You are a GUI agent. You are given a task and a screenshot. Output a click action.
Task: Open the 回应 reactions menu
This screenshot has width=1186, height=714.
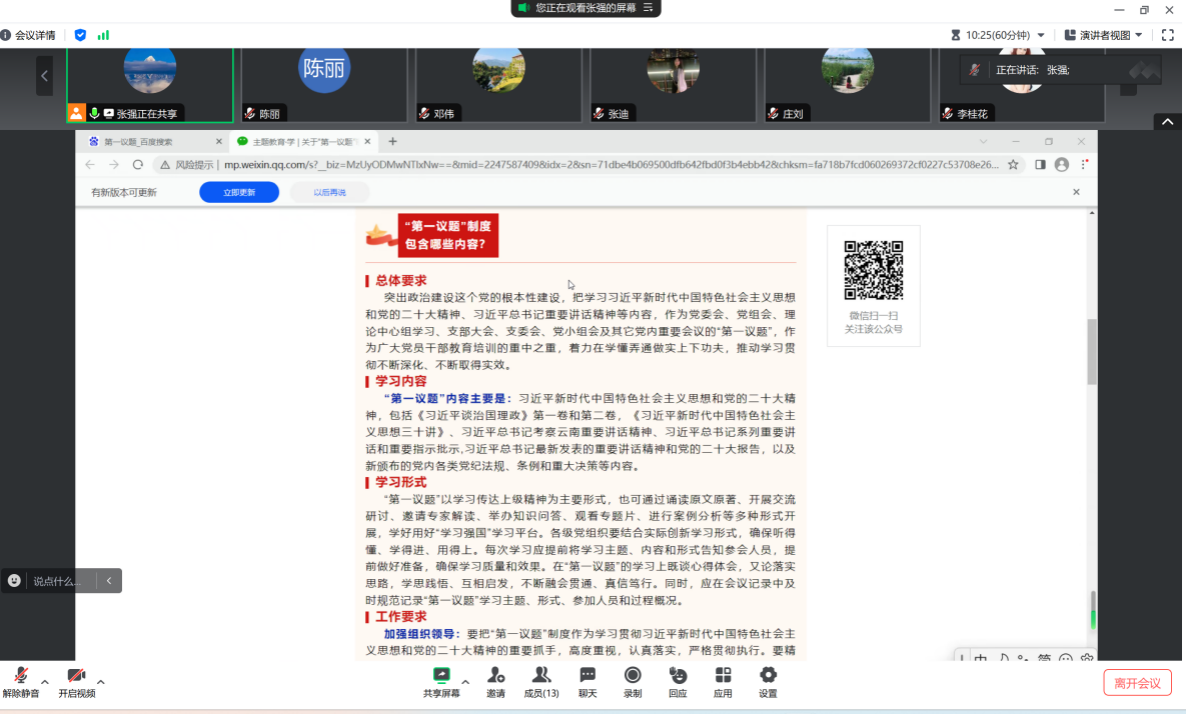point(678,682)
